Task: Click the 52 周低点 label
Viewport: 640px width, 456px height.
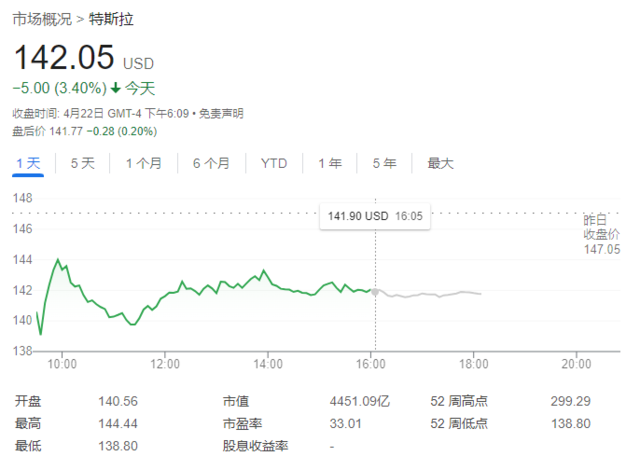Action: [459, 424]
